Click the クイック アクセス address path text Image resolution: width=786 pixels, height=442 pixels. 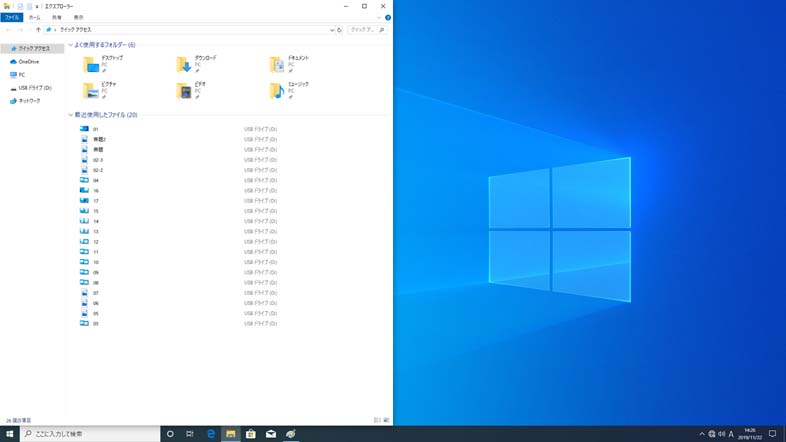click(x=76, y=30)
